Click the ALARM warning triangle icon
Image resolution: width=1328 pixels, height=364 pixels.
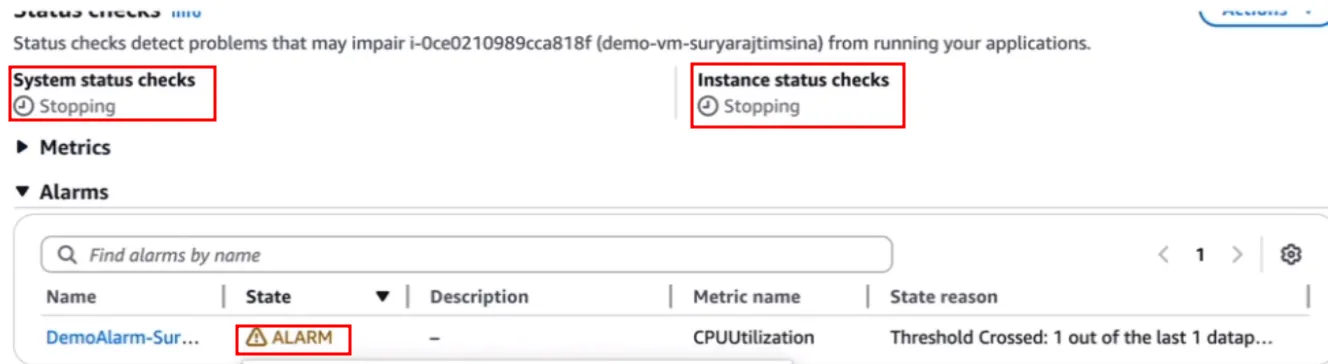pyautogui.click(x=256, y=338)
